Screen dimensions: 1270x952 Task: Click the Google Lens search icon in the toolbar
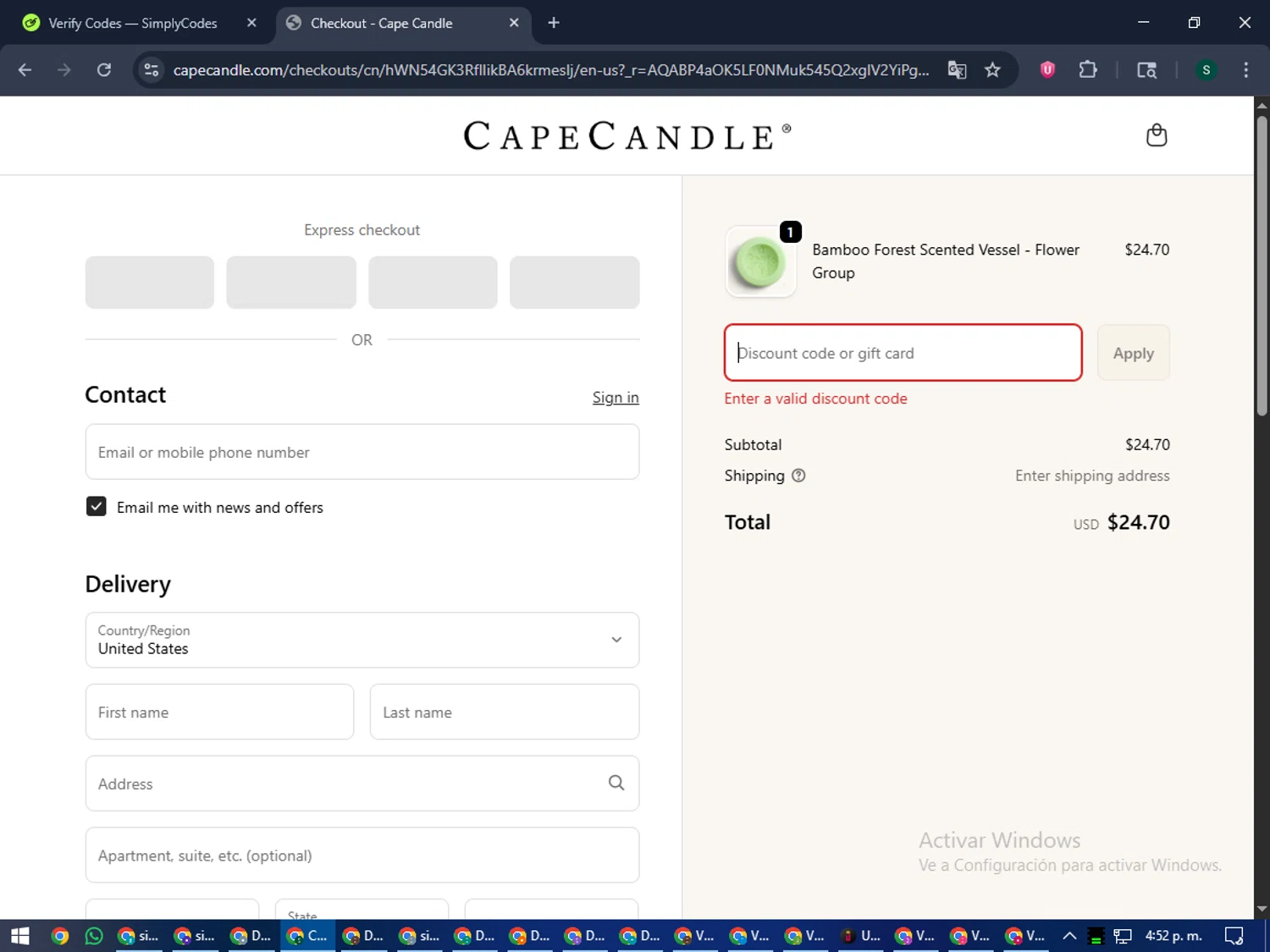[1146, 70]
